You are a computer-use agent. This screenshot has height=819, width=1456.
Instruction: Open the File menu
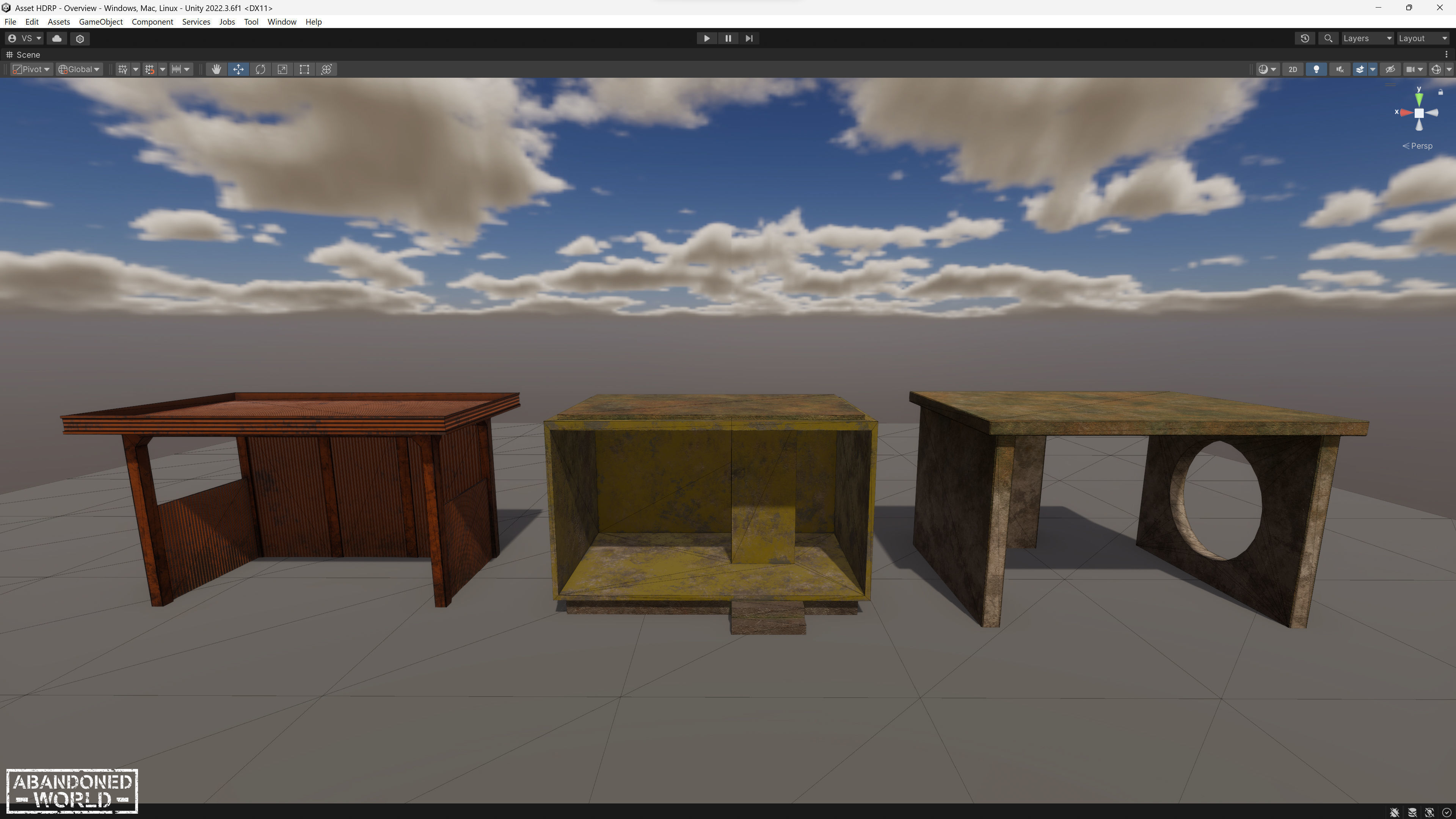(10, 22)
